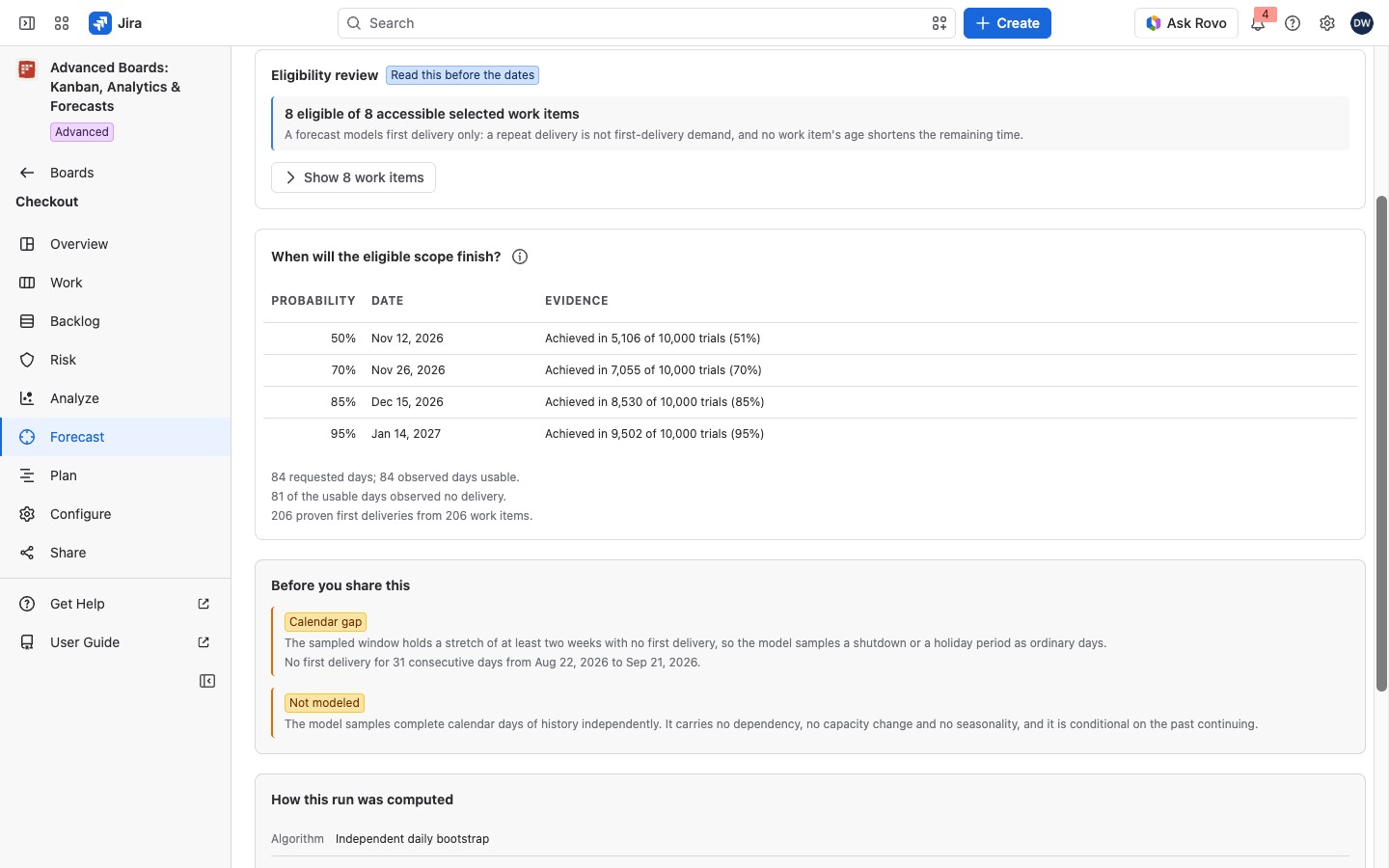Click the Ask Rovo button
The height and width of the screenshot is (868, 1389).
[x=1186, y=23]
